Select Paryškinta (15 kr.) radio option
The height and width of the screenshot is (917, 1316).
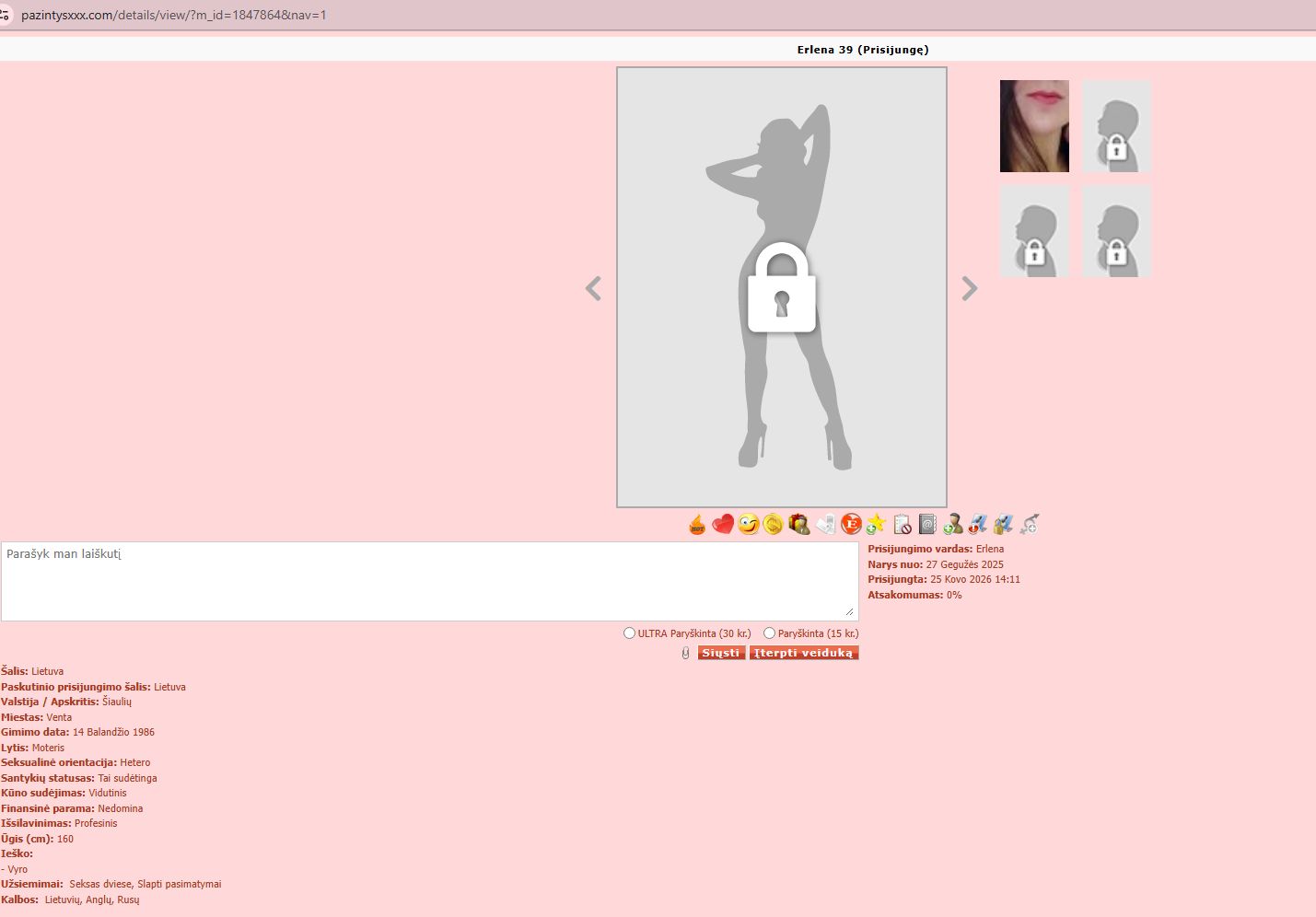point(769,633)
